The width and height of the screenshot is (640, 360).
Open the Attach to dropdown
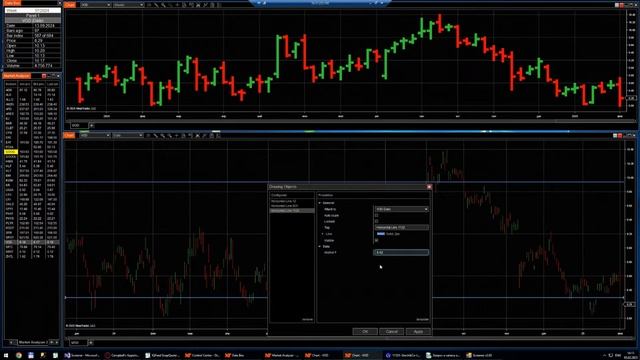pyautogui.click(x=401, y=209)
